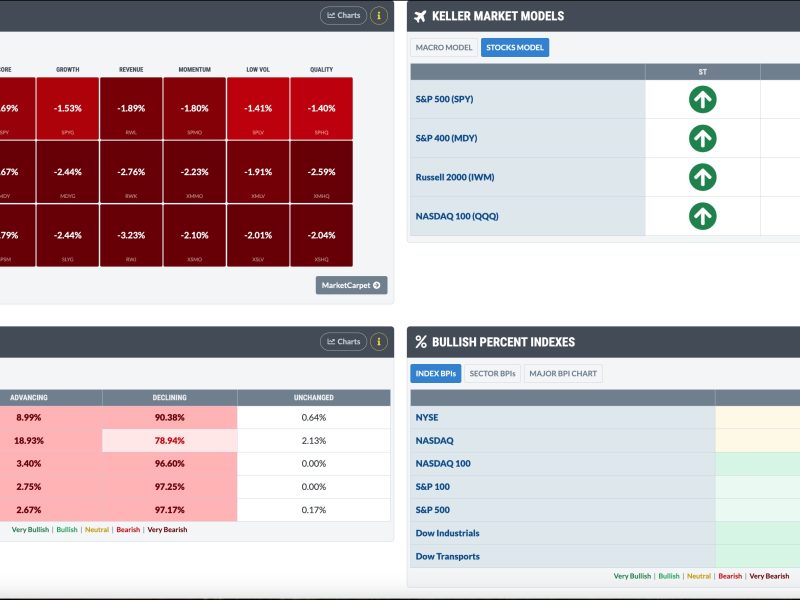Open Charts button above the Advancing/Declining table
The width and height of the screenshot is (800, 600).
tap(343, 342)
